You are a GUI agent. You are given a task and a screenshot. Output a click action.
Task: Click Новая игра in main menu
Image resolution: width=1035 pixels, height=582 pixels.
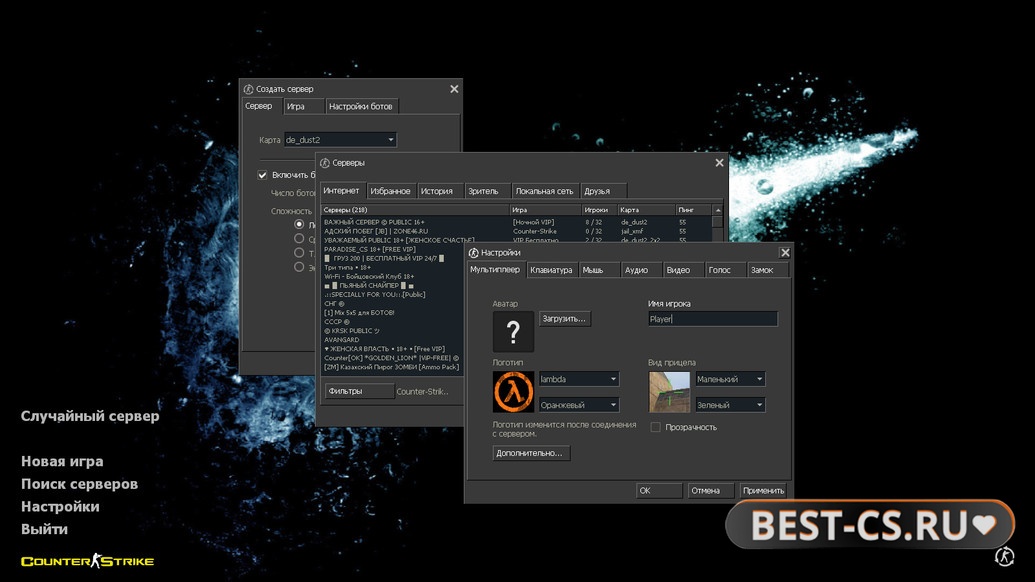click(x=62, y=461)
